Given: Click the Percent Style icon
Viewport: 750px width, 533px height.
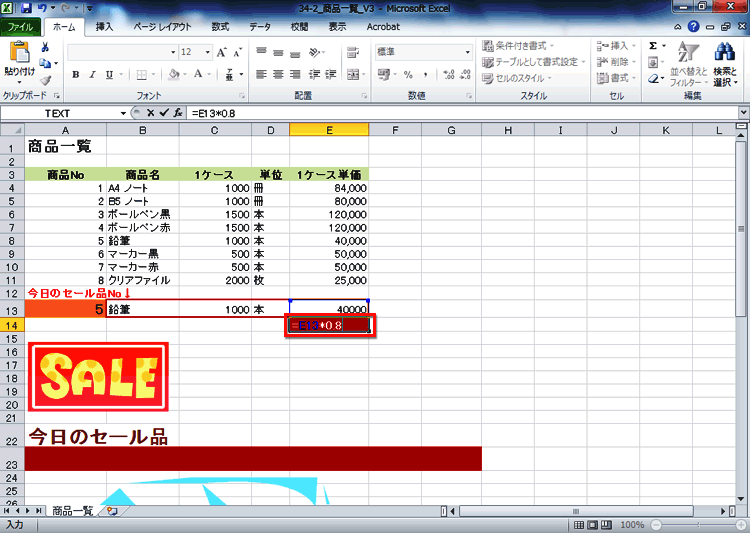Looking at the screenshot, I should coord(408,75).
